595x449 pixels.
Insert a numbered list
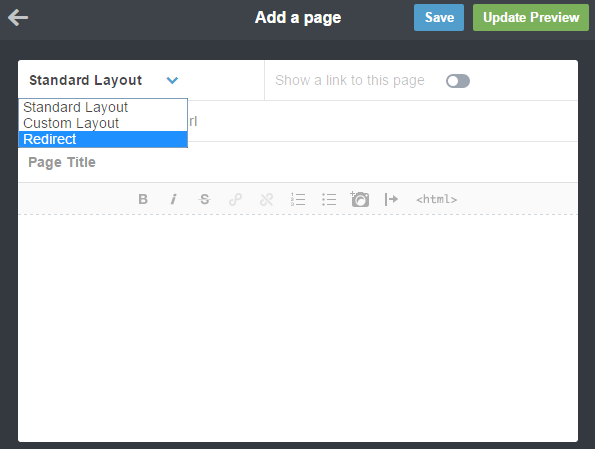click(298, 199)
